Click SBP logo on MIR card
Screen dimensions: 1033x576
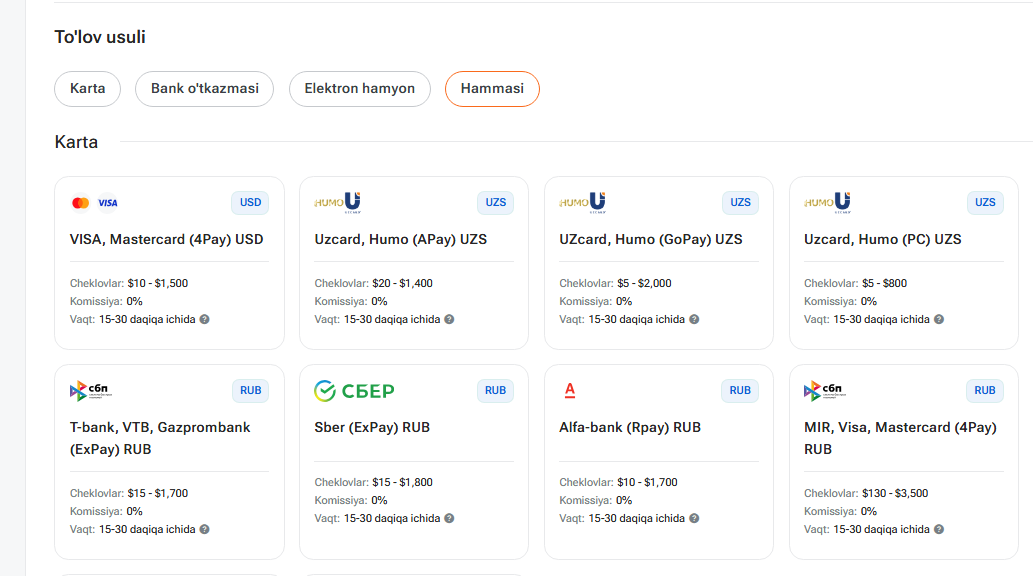[825, 391]
